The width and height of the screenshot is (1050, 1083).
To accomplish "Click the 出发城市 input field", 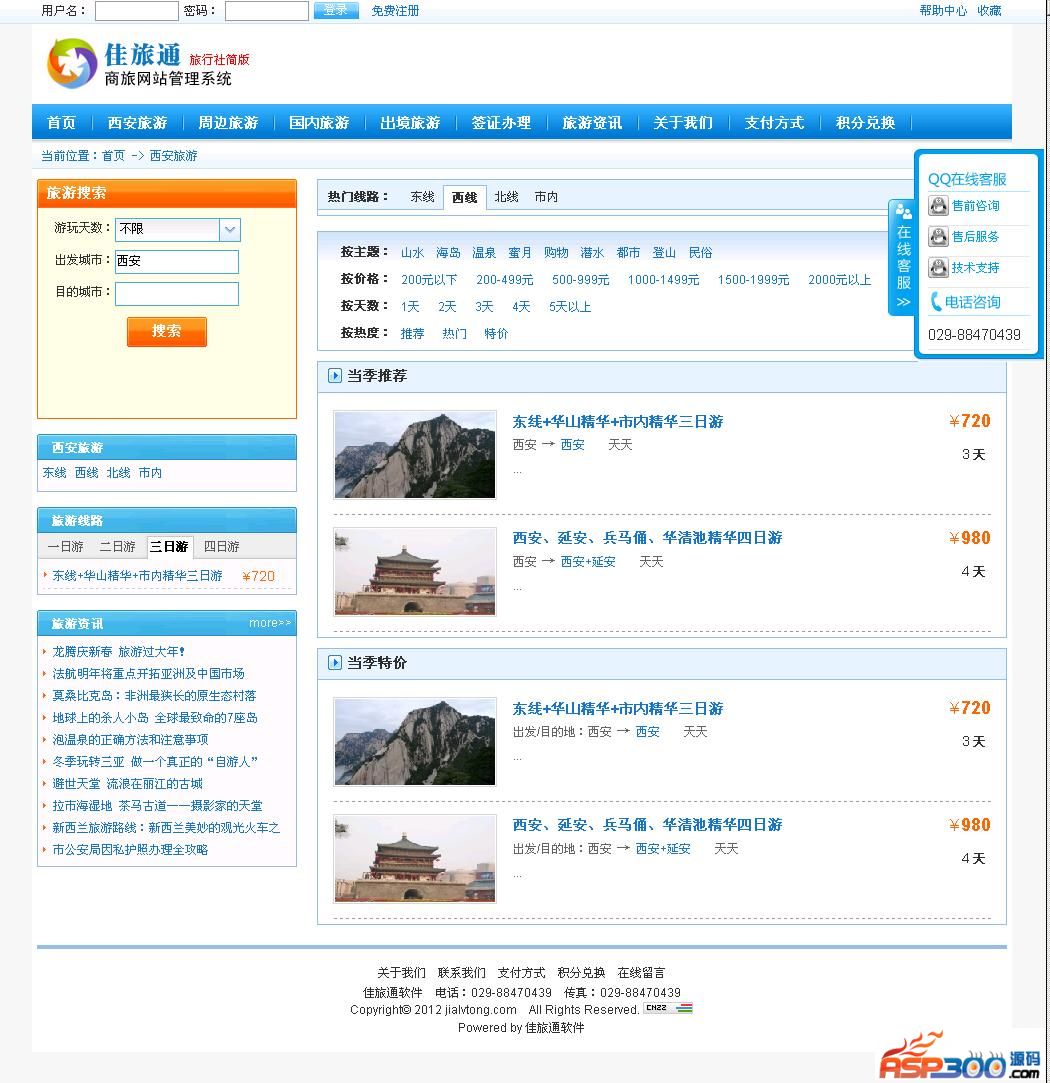I will point(177,261).
